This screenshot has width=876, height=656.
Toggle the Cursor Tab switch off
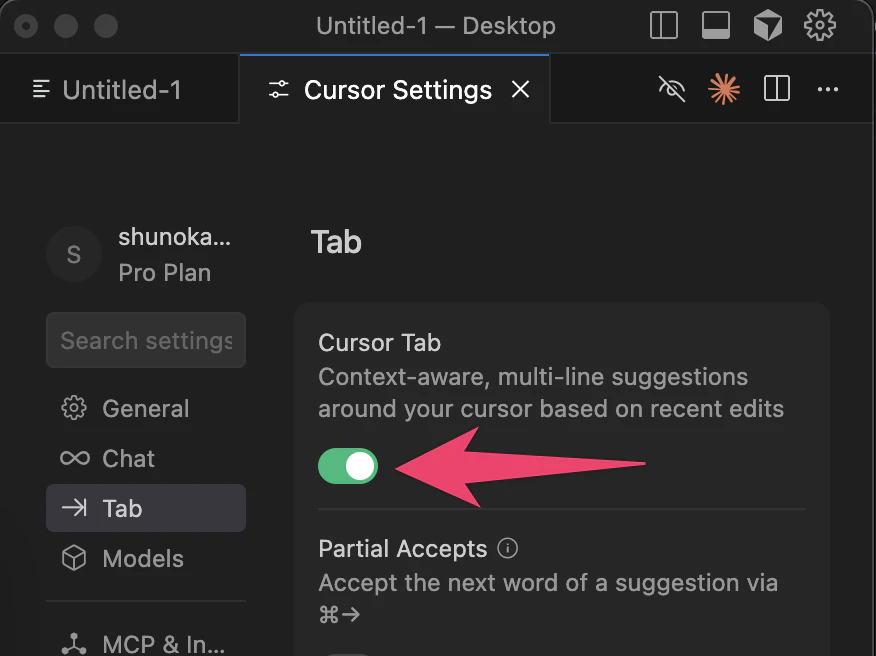click(348, 466)
